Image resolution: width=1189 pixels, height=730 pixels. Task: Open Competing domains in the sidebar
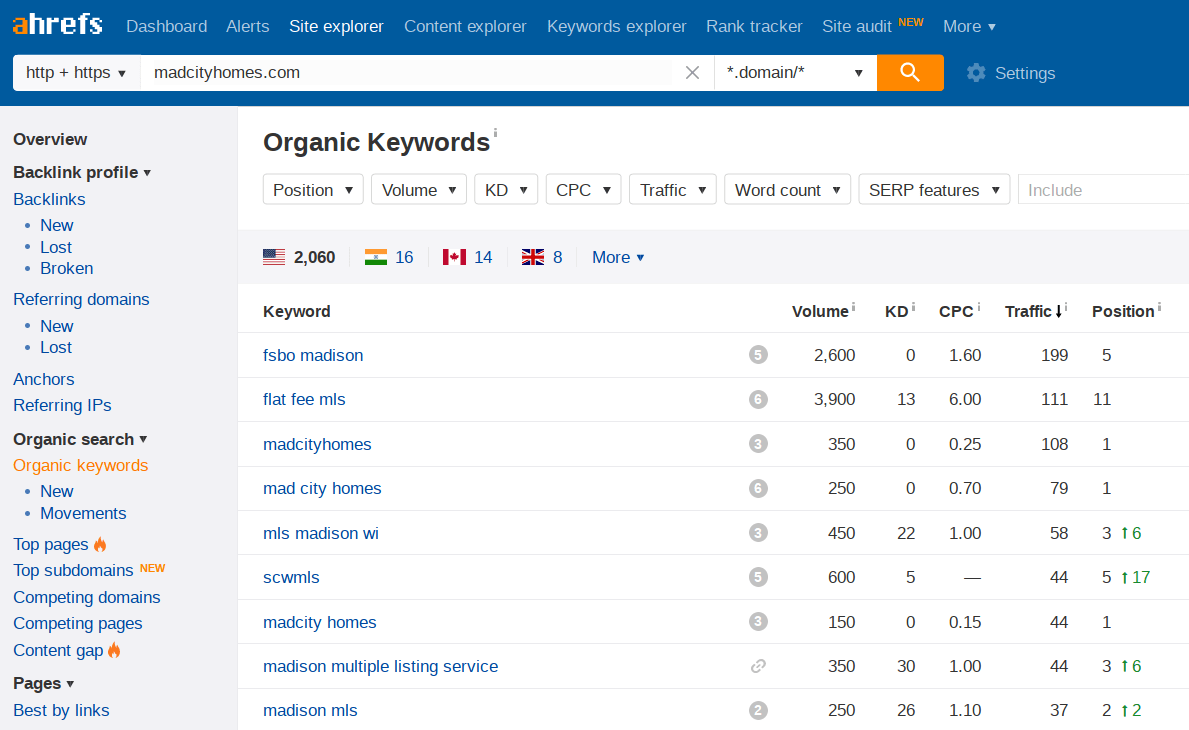(x=86, y=597)
